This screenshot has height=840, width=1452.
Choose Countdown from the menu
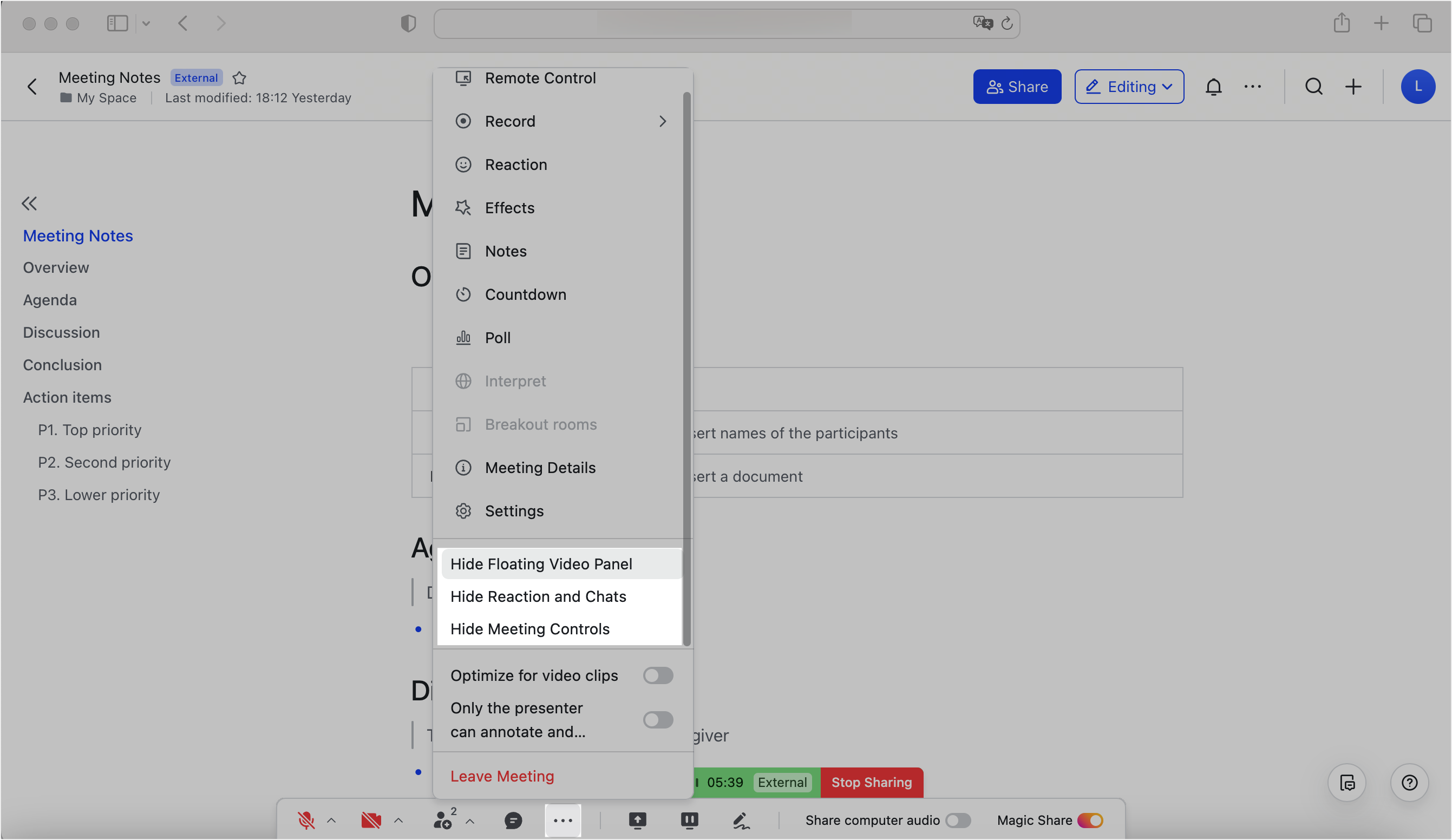tap(525, 294)
